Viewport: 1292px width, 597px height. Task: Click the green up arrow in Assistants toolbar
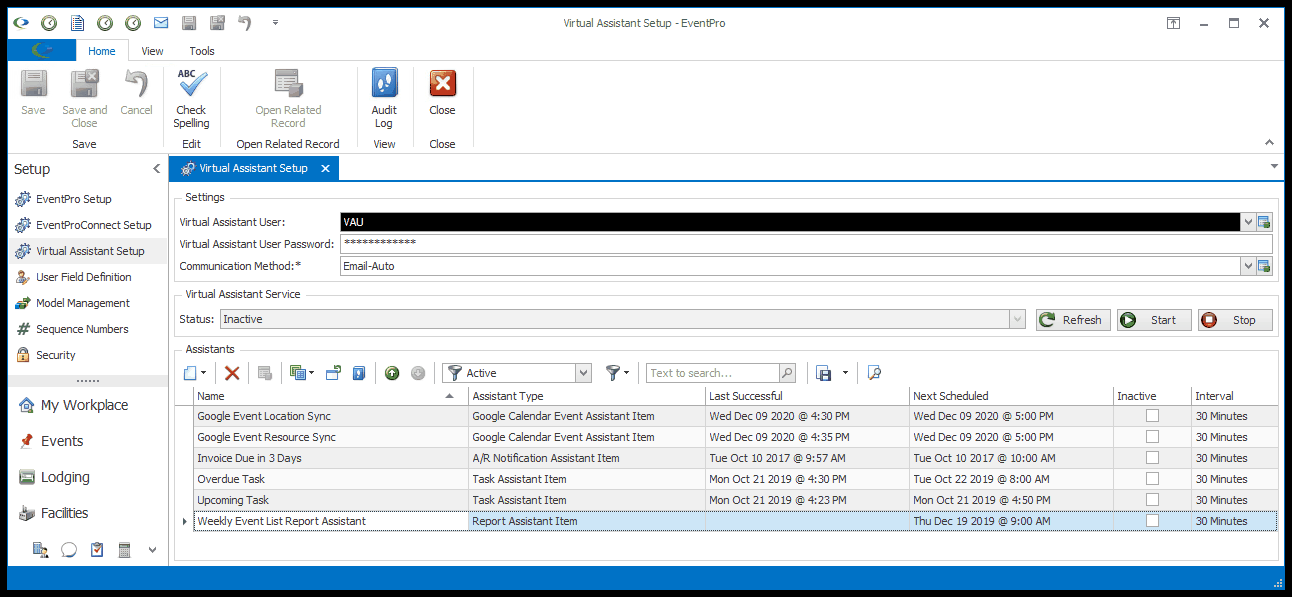pos(392,373)
